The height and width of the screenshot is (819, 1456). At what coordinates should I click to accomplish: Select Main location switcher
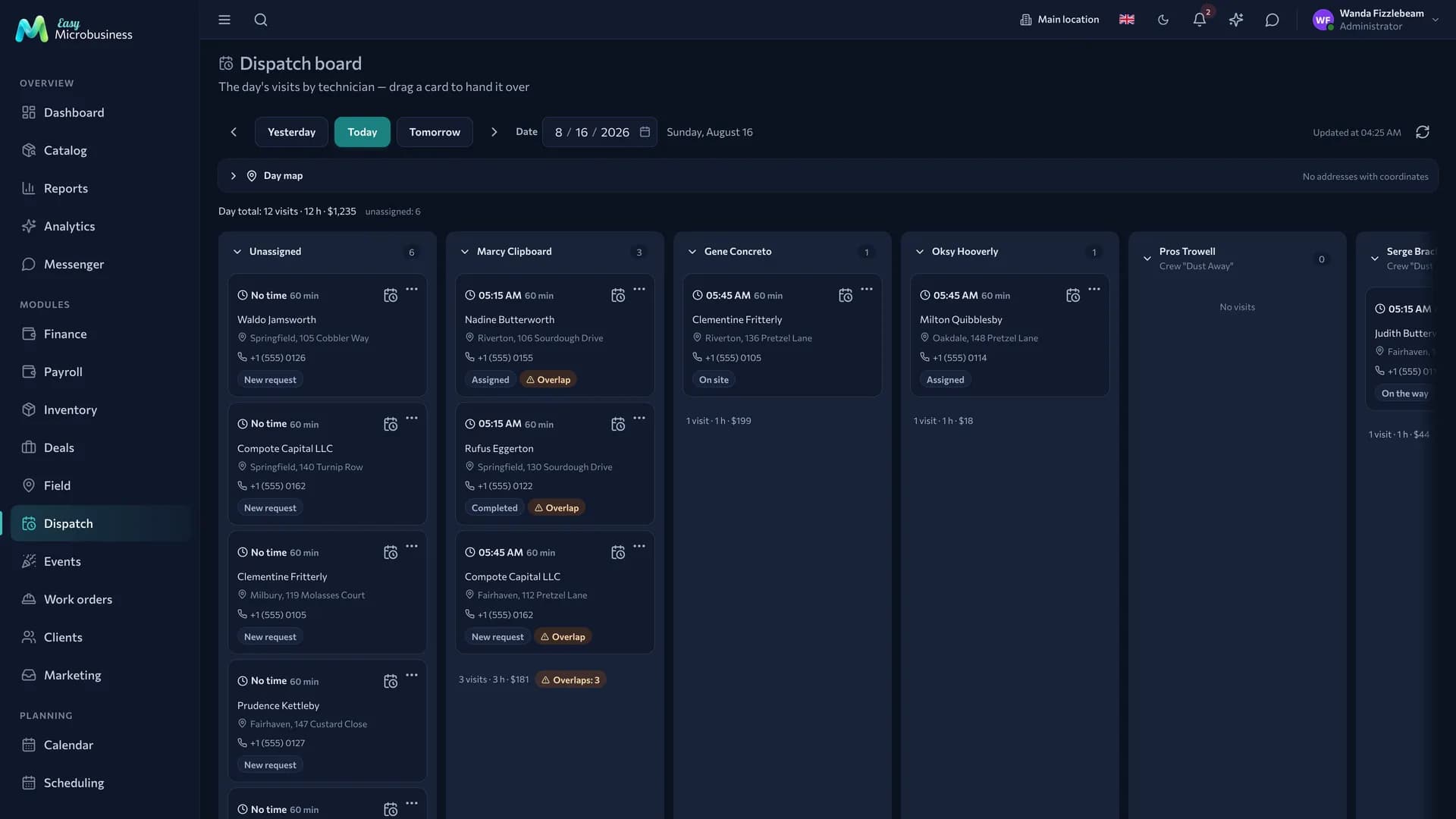coord(1059,20)
